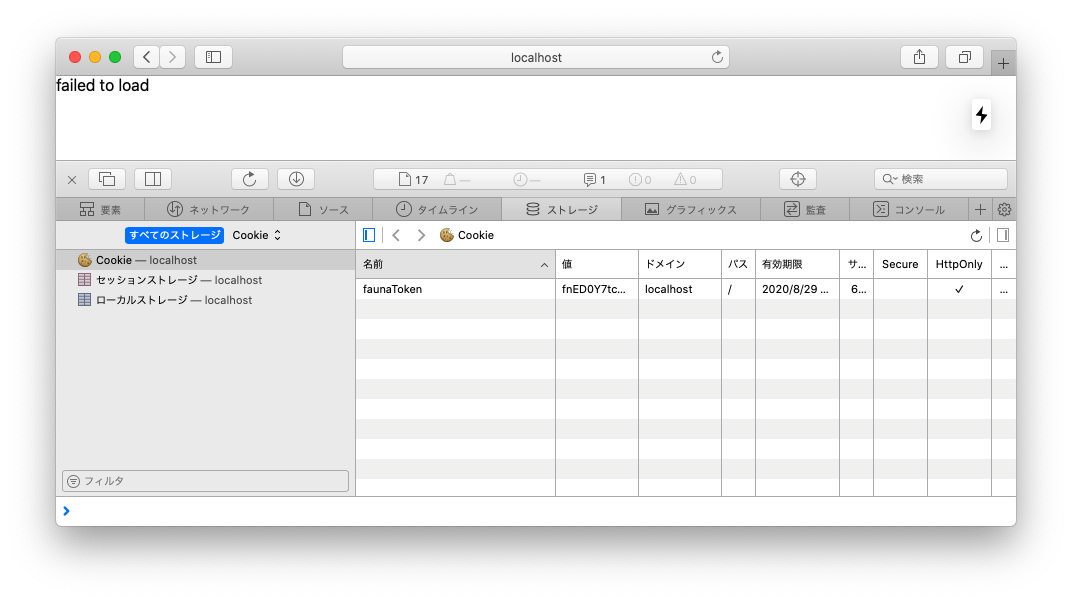This screenshot has height=600, width=1072.
Task: Click the resource count 17 indicator
Action: pos(414,179)
